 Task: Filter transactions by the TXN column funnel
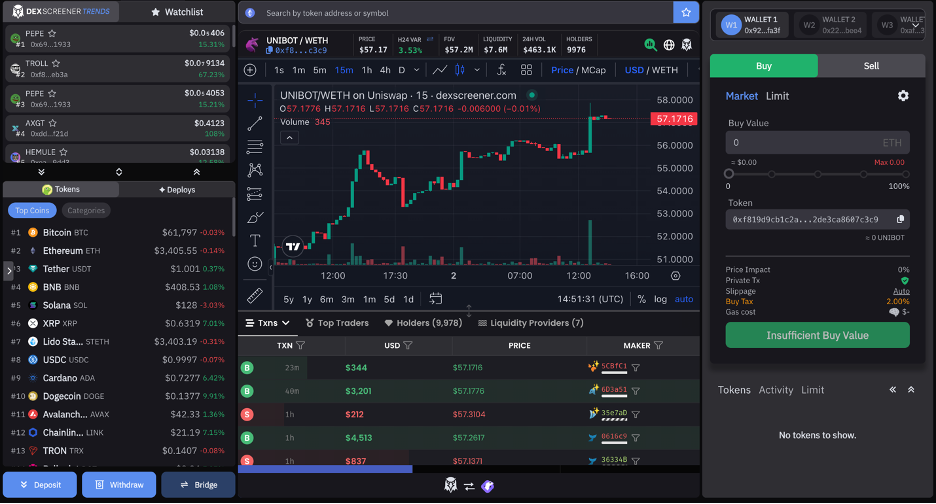pos(300,345)
